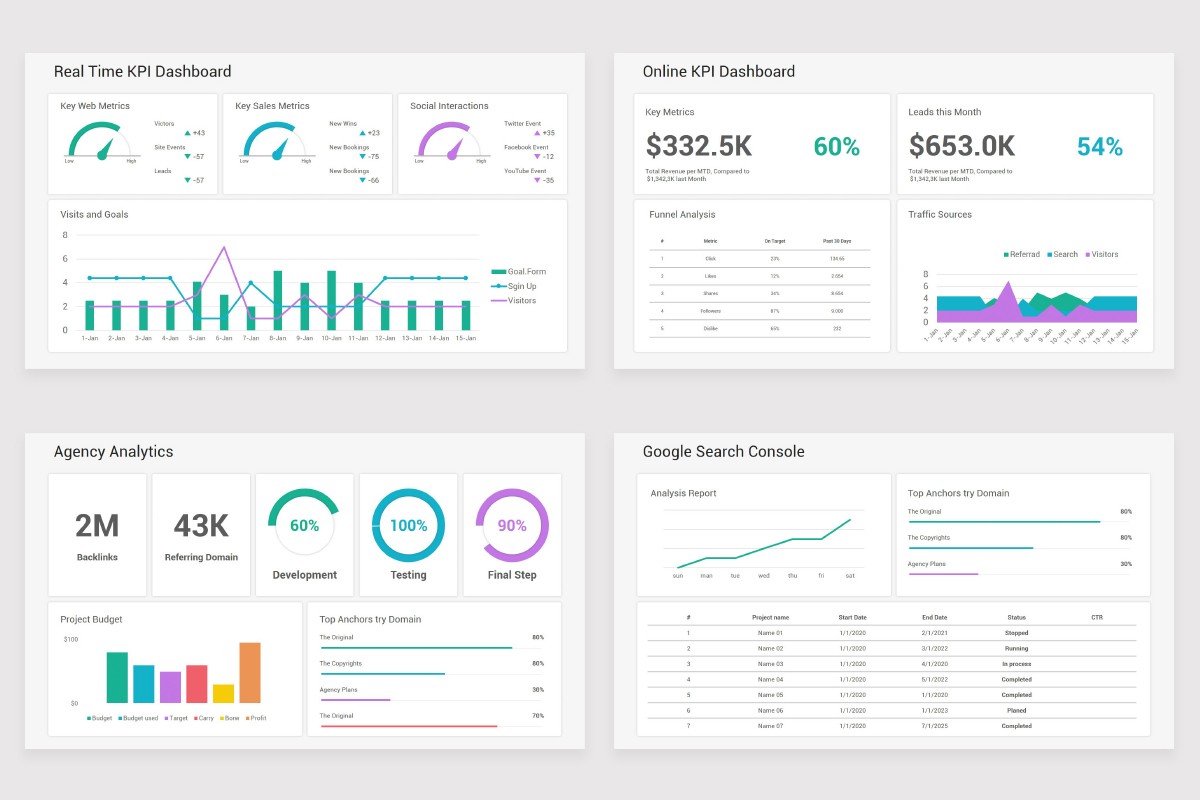Screen dimensions: 1200x800
Task: Click the up arrow beside +23
Action: tap(362, 132)
